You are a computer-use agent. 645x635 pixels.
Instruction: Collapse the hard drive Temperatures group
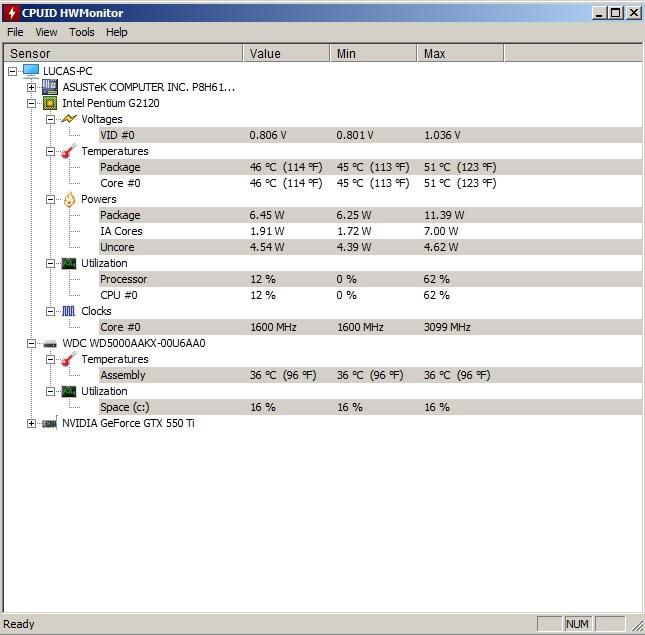50,359
